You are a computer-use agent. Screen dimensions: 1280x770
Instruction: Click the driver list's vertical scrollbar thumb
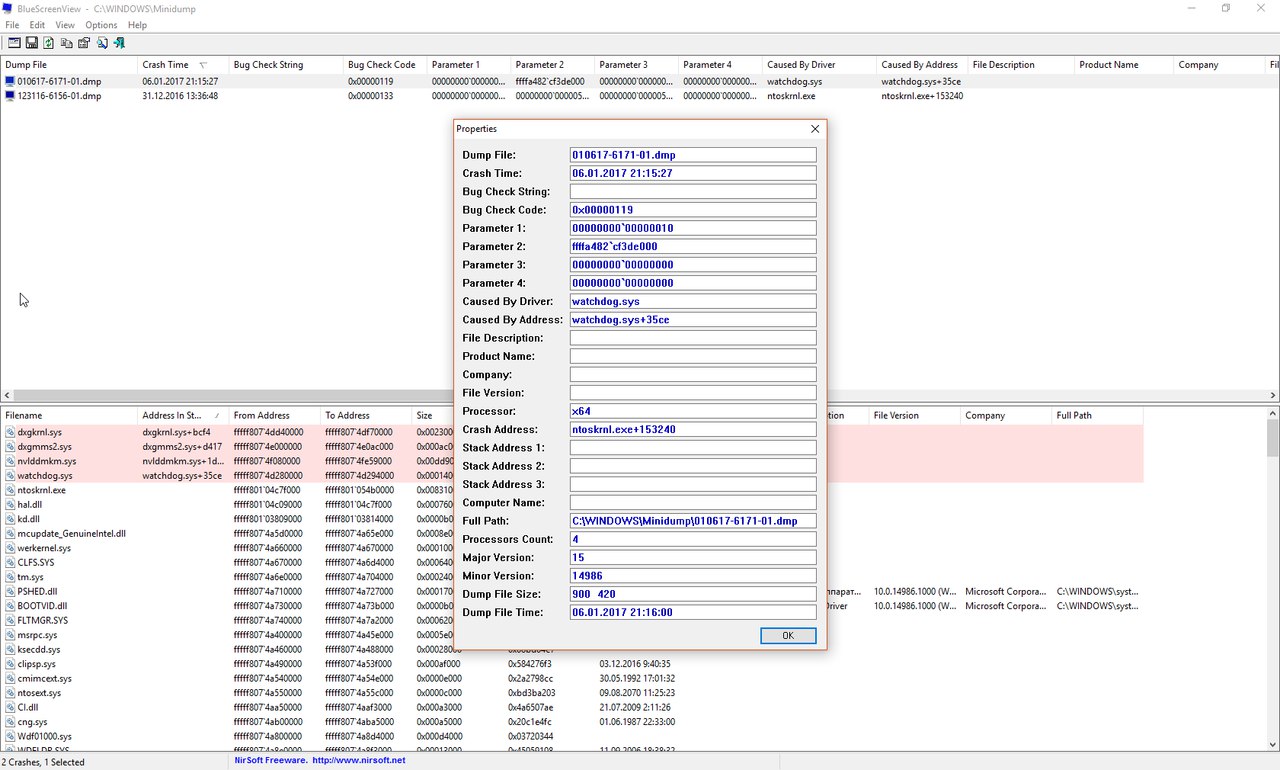[1272, 438]
